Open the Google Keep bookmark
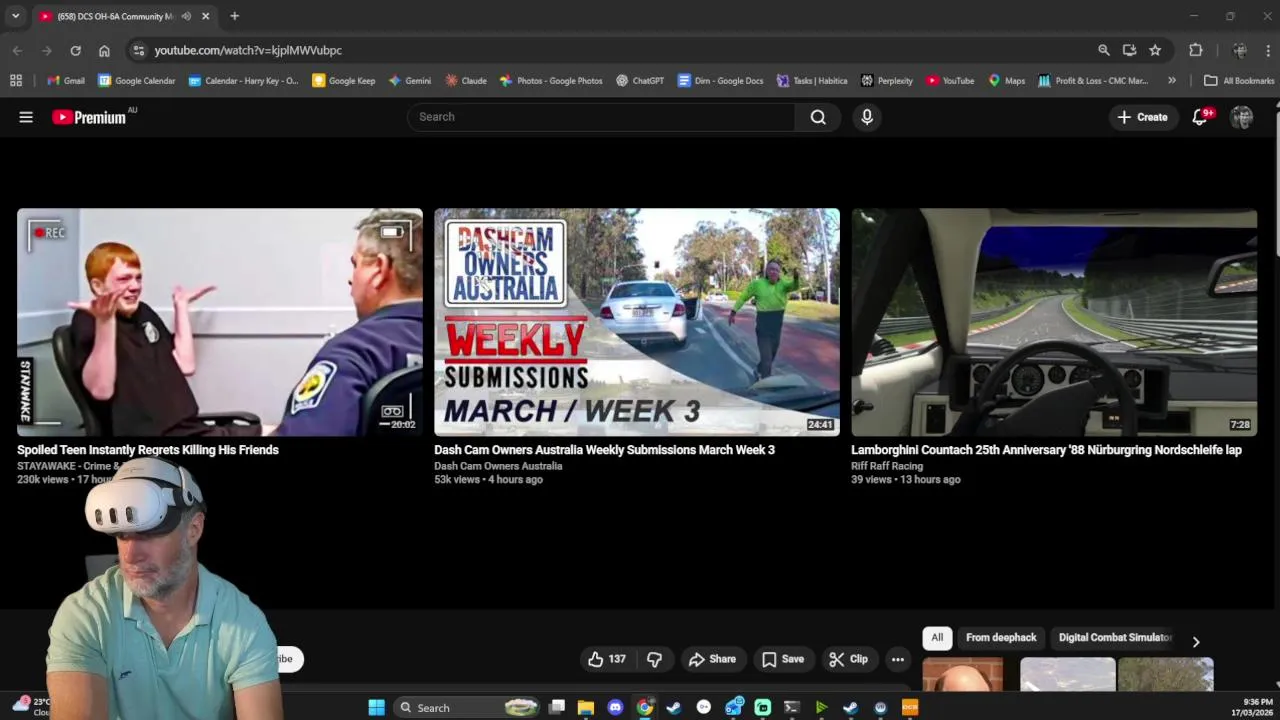The image size is (1280, 720). [x=344, y=80]
